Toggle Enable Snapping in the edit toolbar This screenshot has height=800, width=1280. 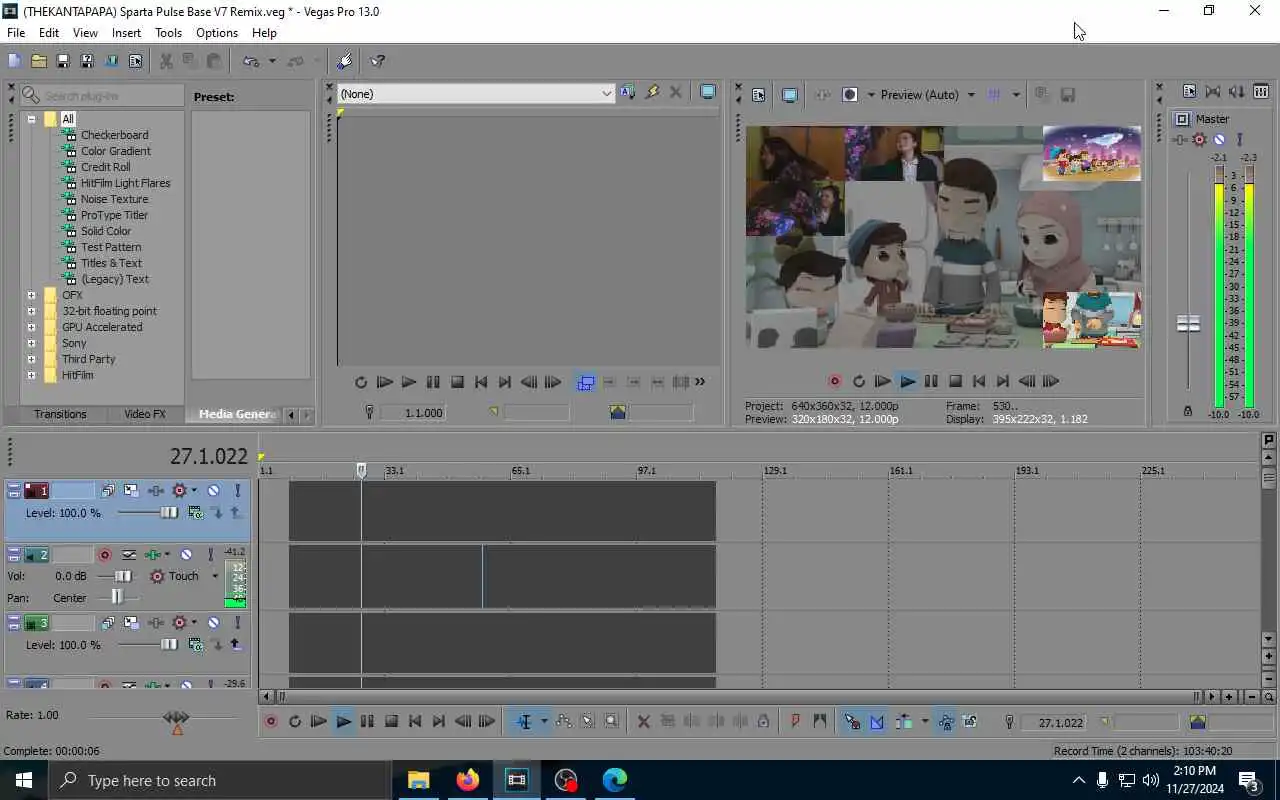[852, 721]
